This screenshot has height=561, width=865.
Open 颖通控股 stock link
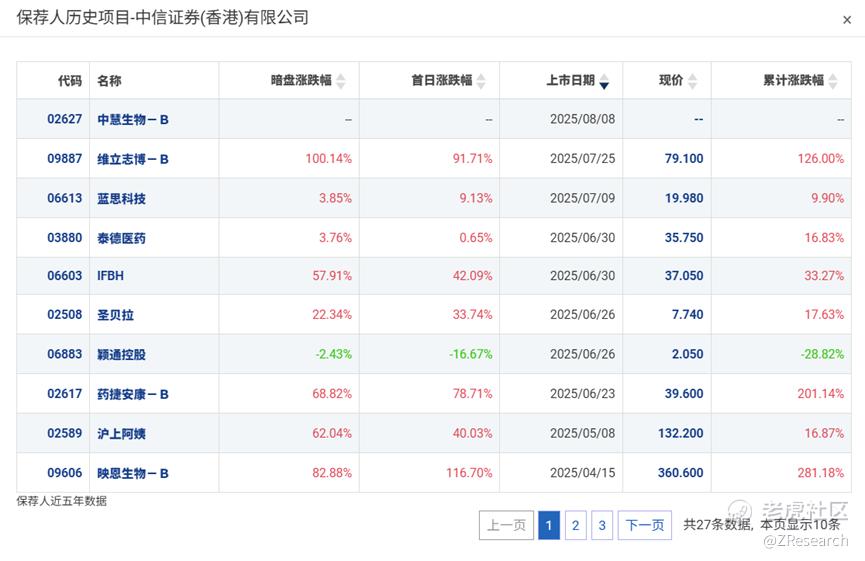tap(121, 355)
